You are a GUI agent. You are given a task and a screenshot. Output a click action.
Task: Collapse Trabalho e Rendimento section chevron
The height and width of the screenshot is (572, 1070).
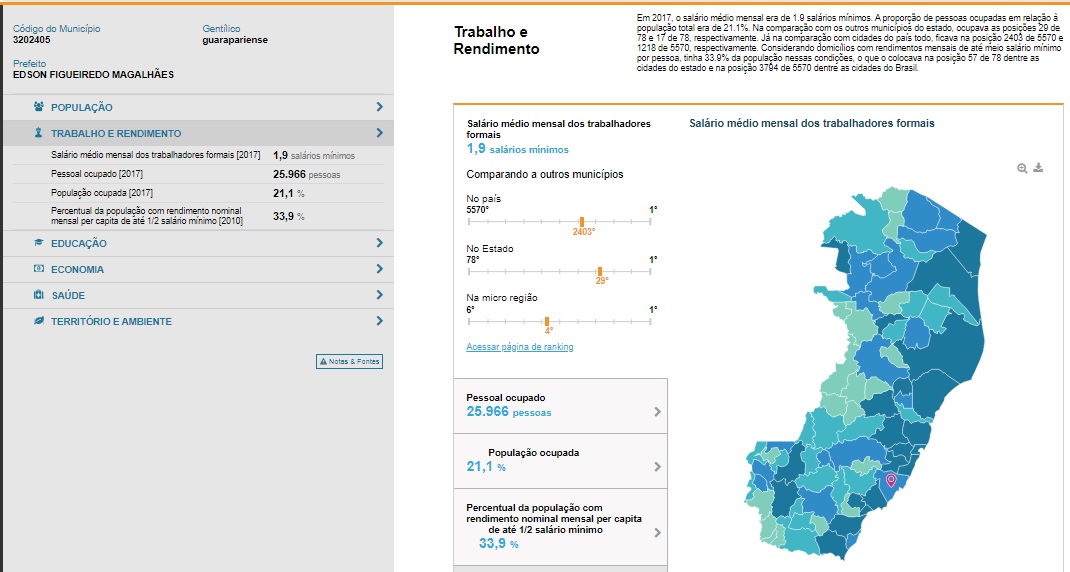pyautogui.click(x=379, y=132)
